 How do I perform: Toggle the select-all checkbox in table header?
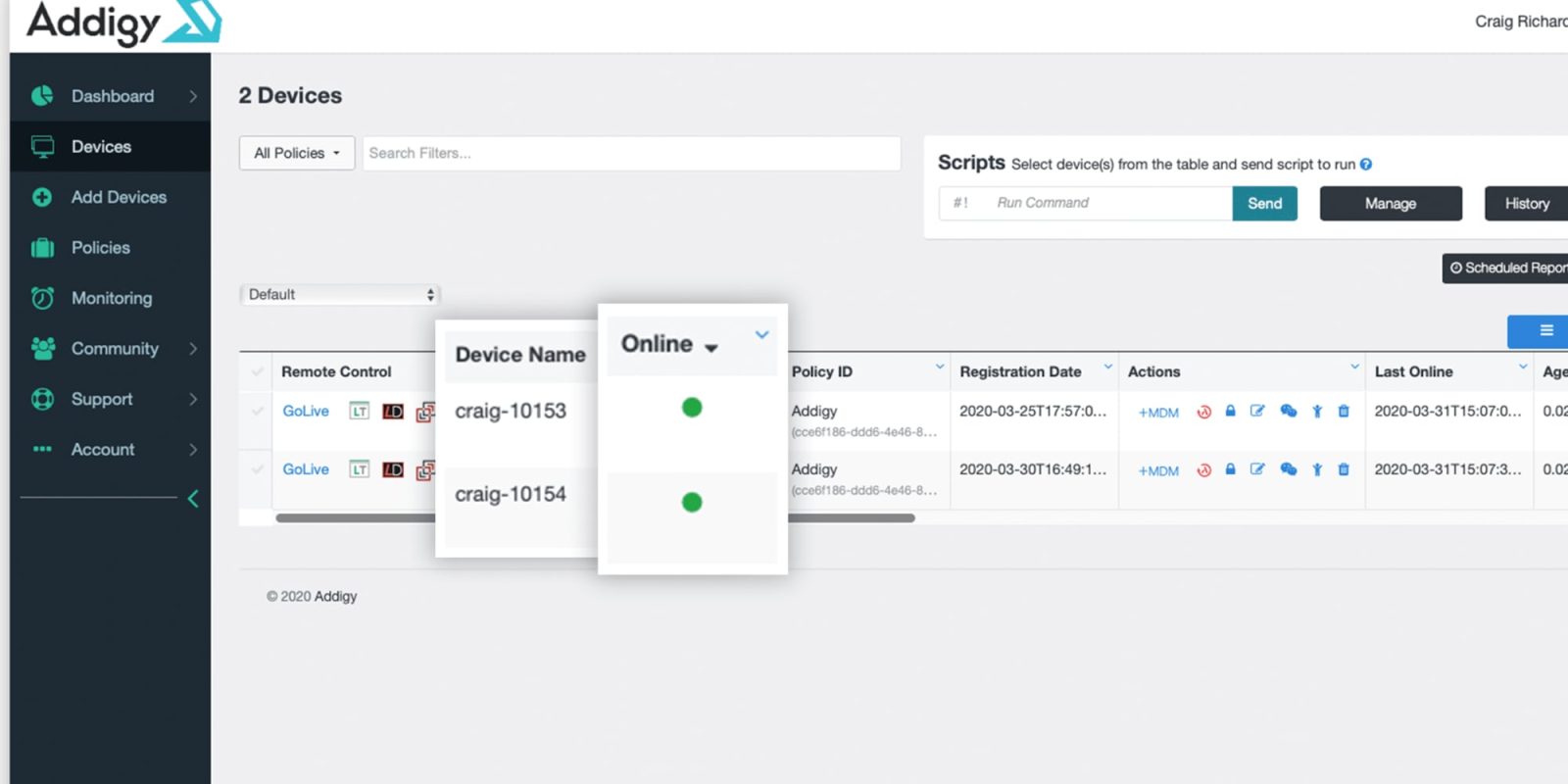pos(258,371)
